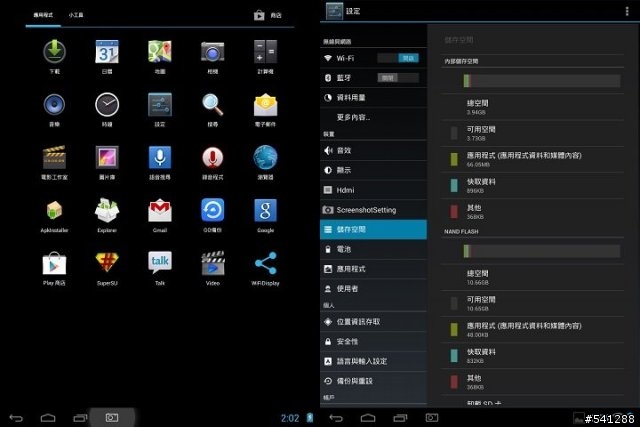
Task: Open the Settings overflow menu
Action: 627,11
